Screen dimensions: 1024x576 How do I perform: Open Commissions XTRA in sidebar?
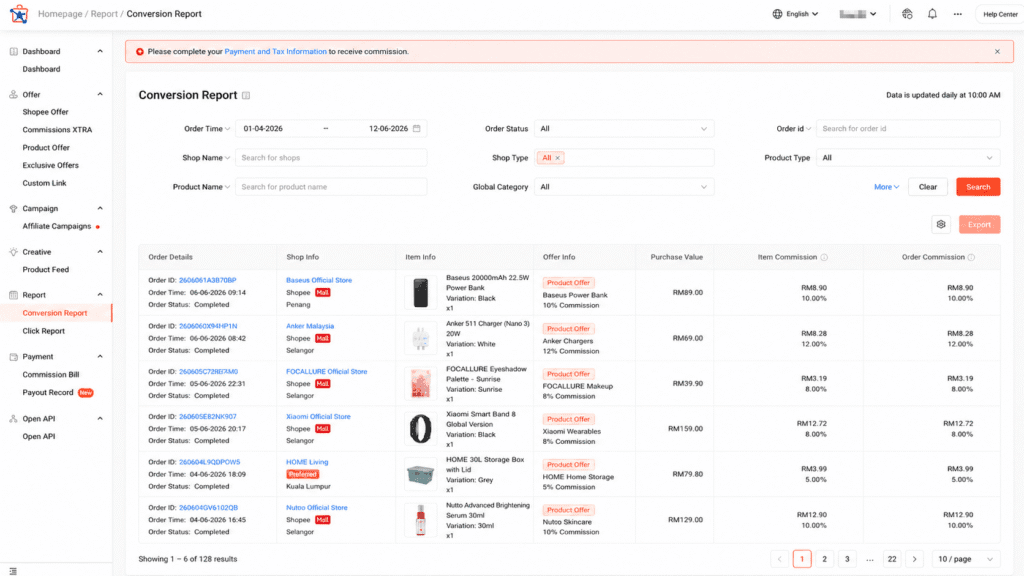click(57, 130)
